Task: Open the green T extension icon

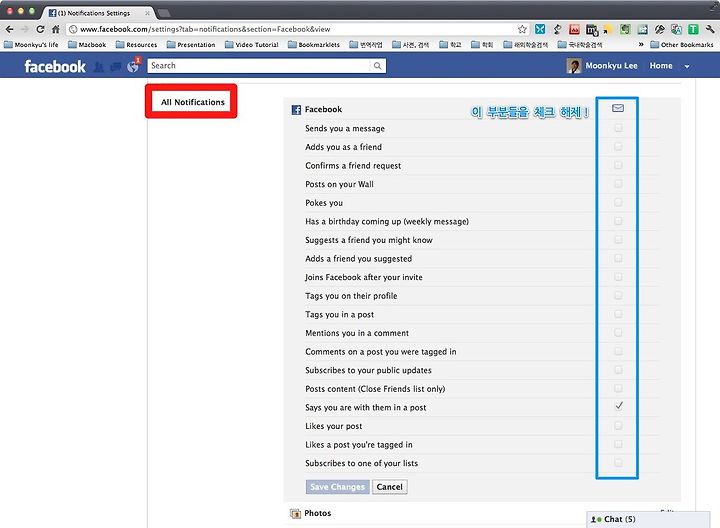Action: click(x=693, y=29)
